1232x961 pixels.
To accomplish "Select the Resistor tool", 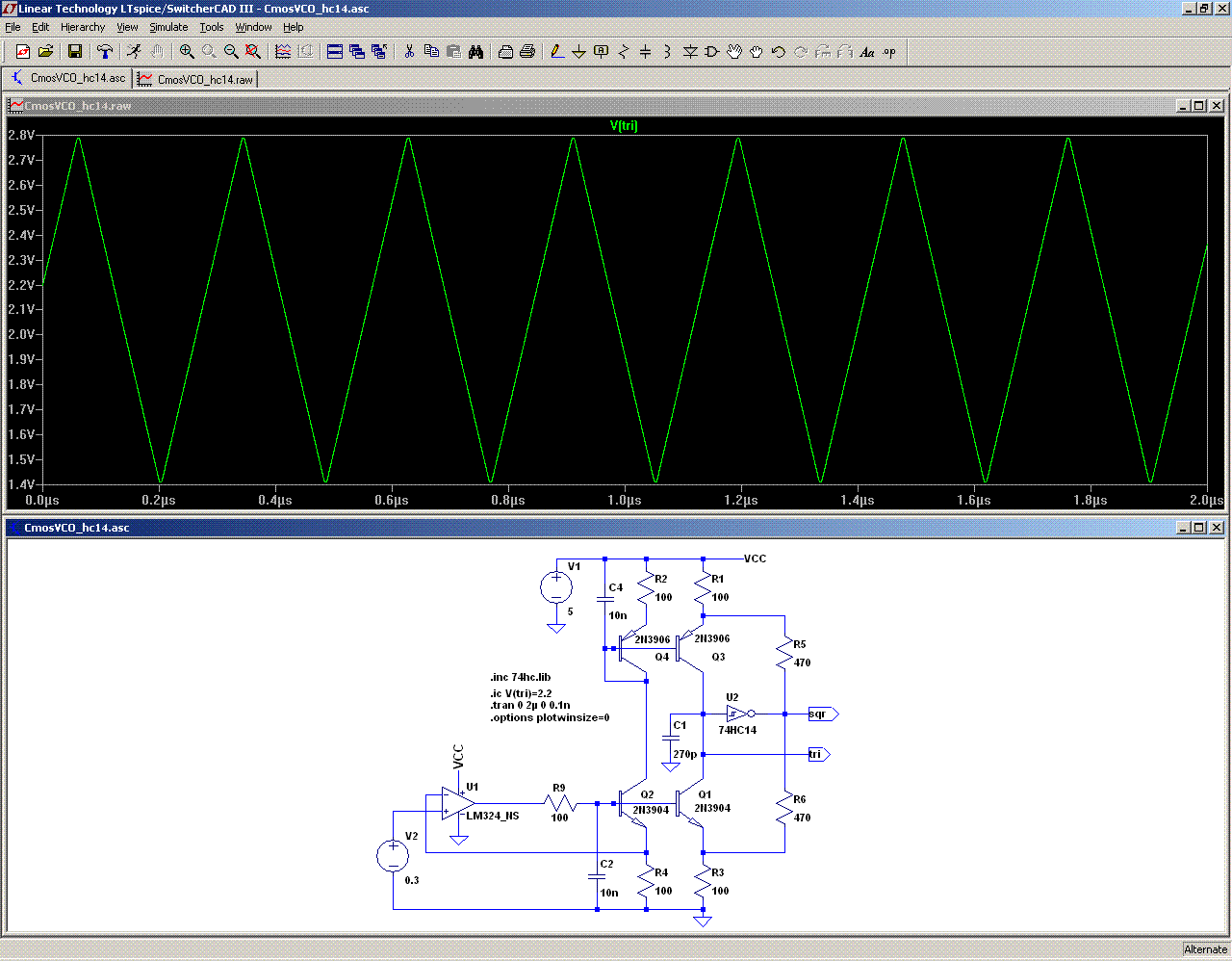I will (x=623, y=52).
